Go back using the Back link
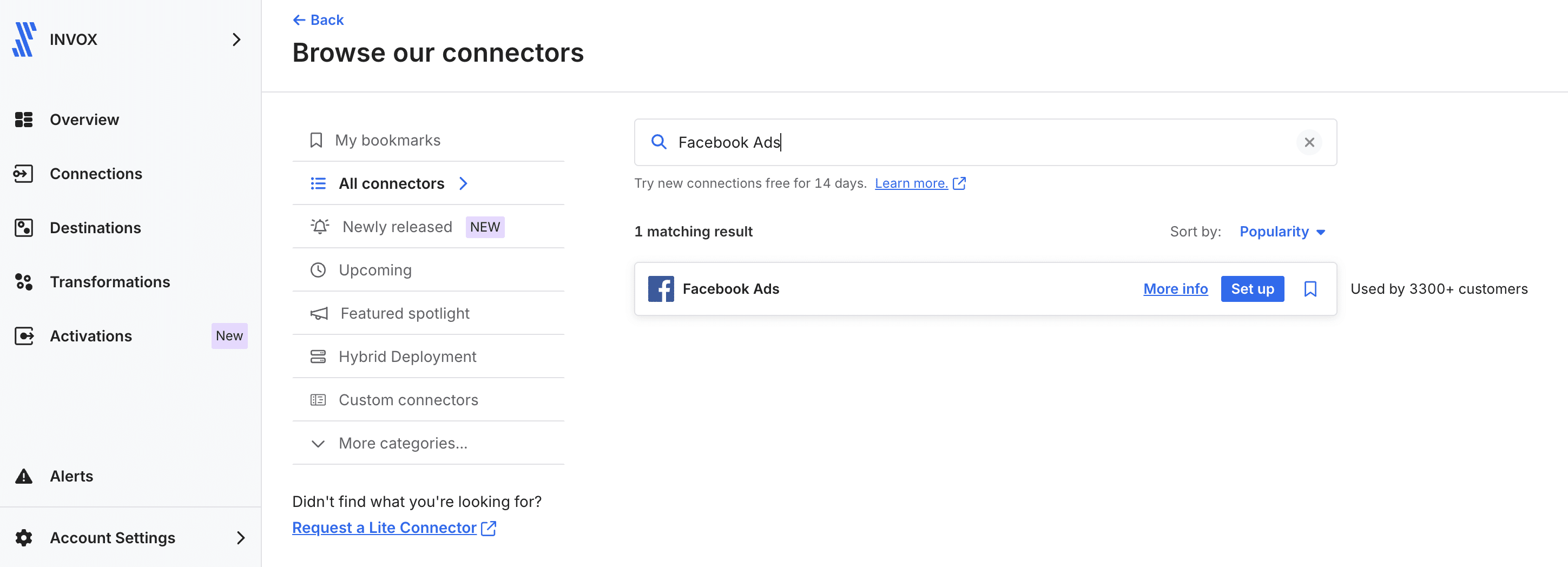The image size is (1568, 567). pos(318,20)
